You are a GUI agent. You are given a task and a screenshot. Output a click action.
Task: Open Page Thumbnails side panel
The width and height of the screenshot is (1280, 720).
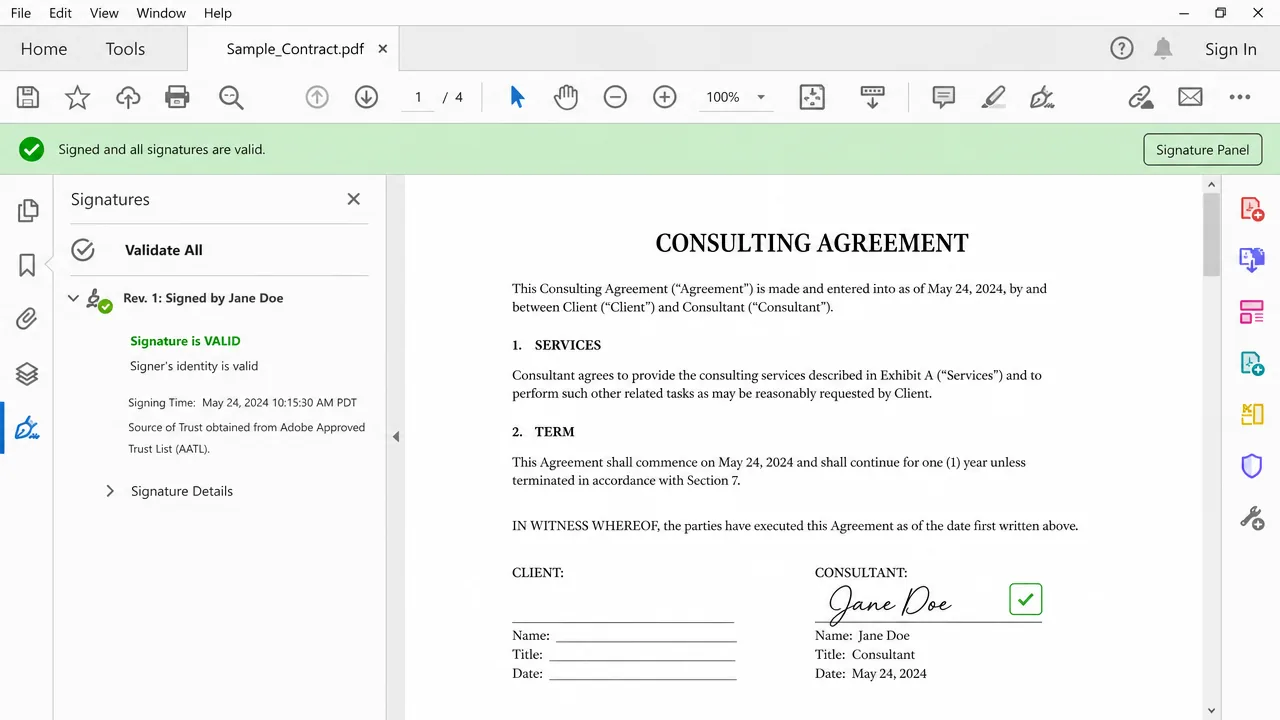[x=27, y=210]
